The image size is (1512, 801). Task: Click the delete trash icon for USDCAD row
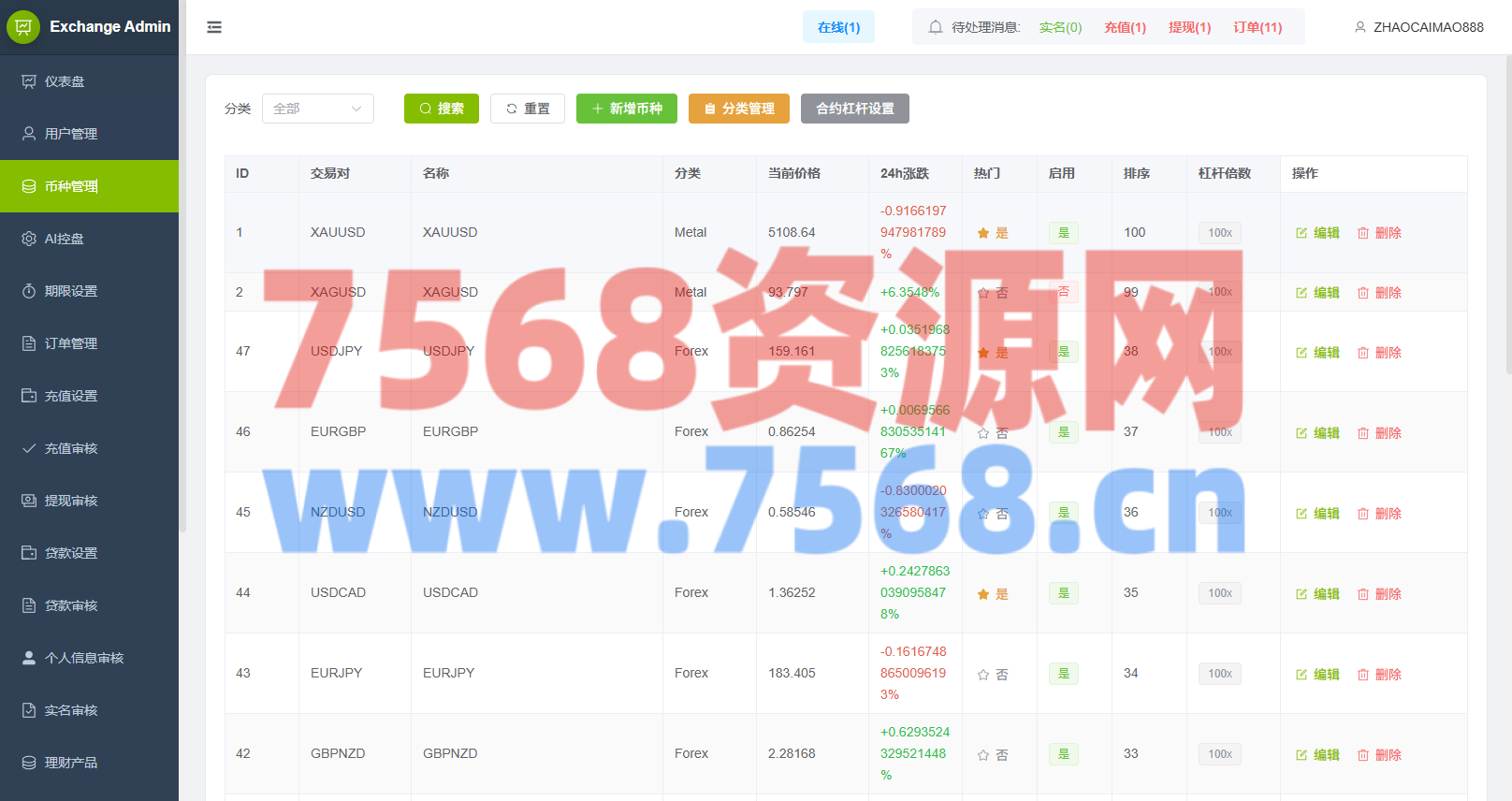(x=1363, y=594)
